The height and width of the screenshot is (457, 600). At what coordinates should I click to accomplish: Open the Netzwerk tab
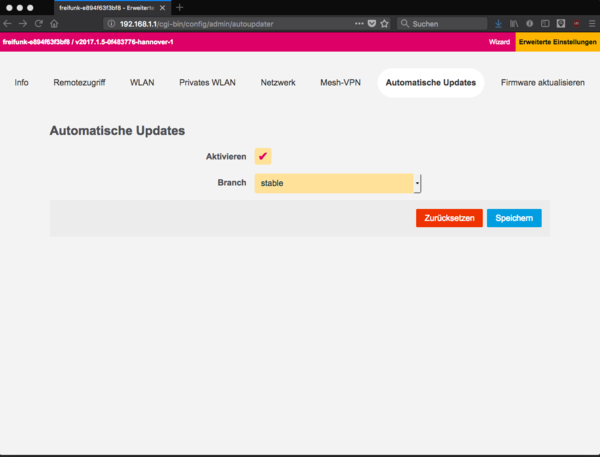[x=278, y=83]
